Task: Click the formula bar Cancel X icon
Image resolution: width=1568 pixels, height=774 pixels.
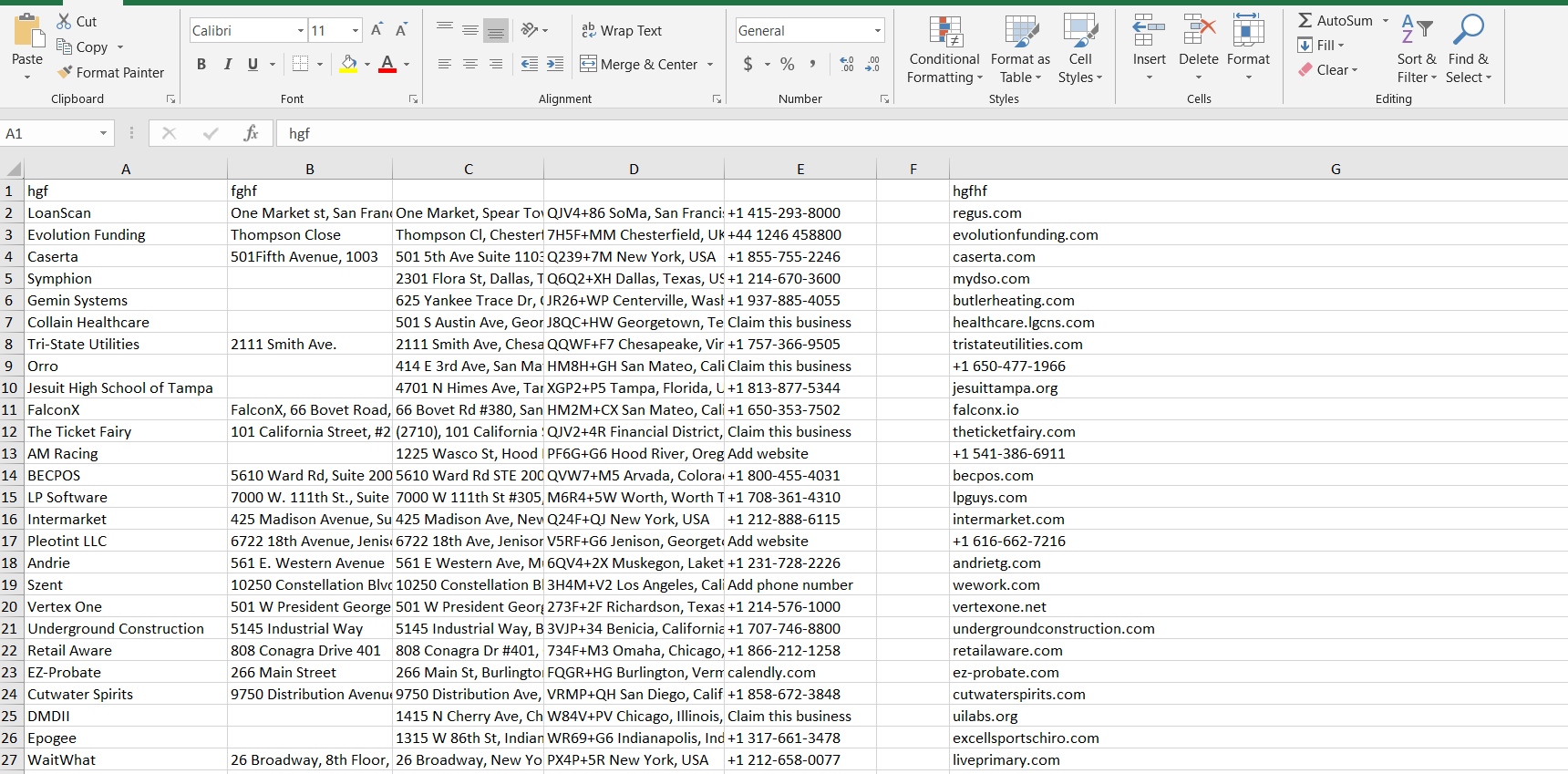Action: pyautogui.click(x=169, y=133)
